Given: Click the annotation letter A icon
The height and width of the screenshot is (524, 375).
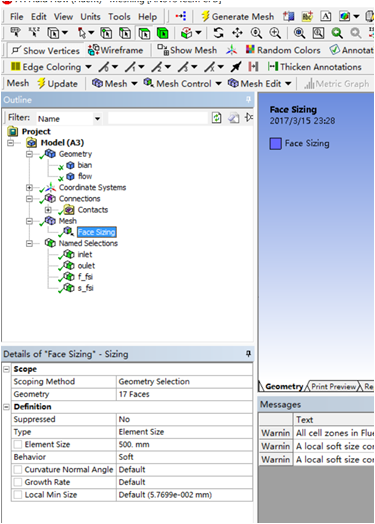Looking at the screenshot, I should point(326,16).
